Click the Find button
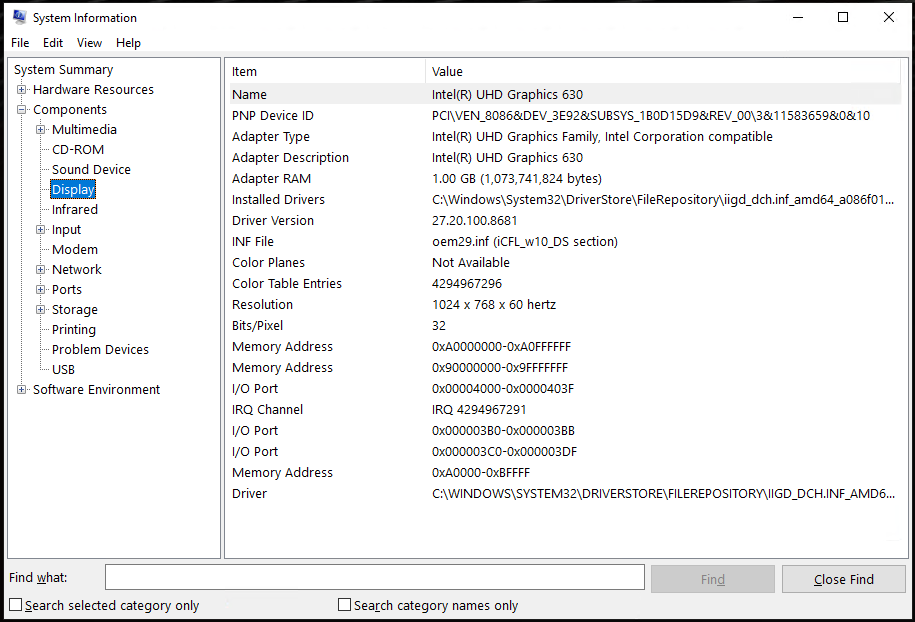 point(713,579)
